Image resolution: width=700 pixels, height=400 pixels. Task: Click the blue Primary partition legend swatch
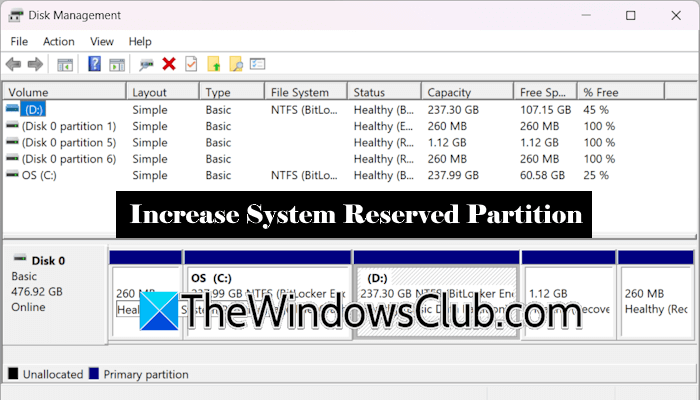[x=94, y=374]
